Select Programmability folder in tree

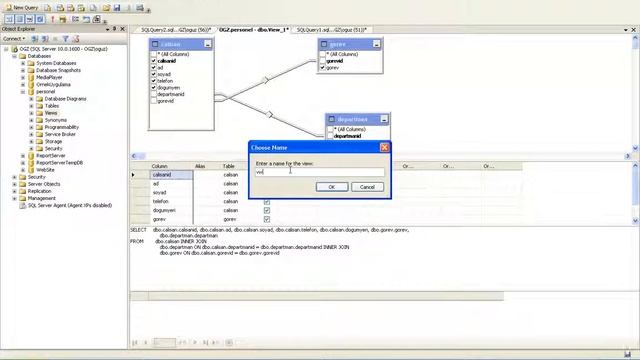62,127
